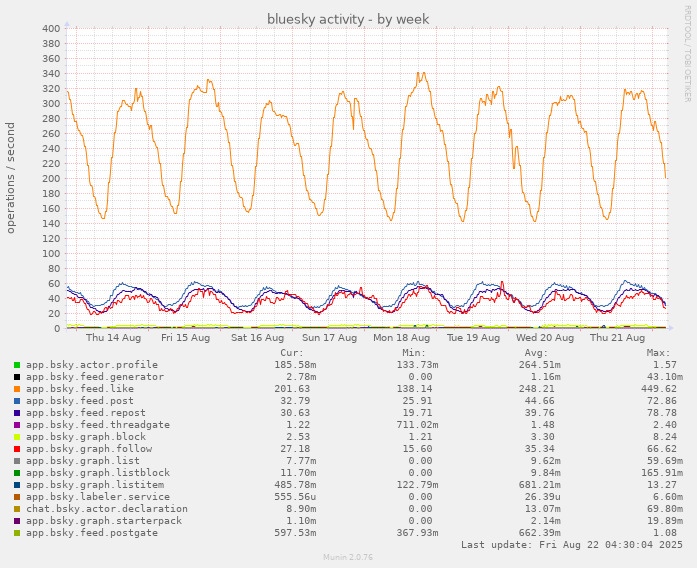Select the app.bsky.feed.threadgate legend label
Image resolution: width=697 pixels, height=568 pixels.
pyautogui.click(x=98, y=425)
